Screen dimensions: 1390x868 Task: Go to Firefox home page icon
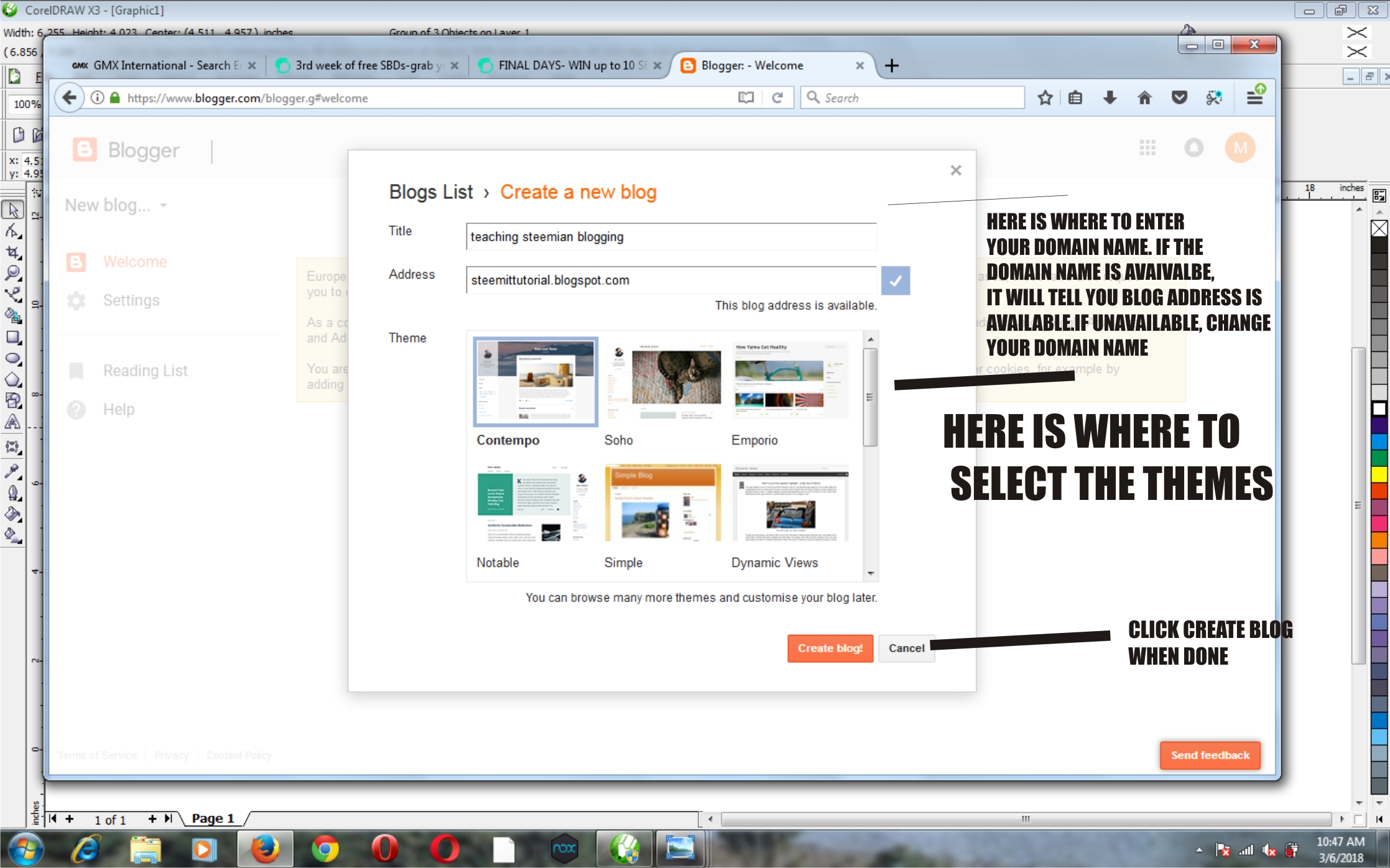coord(1144,98)
